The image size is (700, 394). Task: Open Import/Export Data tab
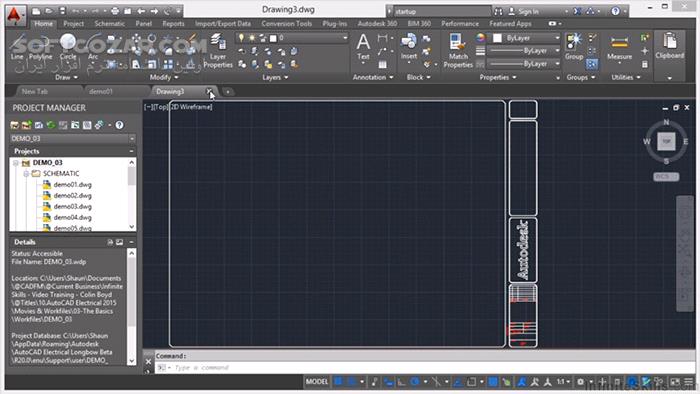coord(223,24)
